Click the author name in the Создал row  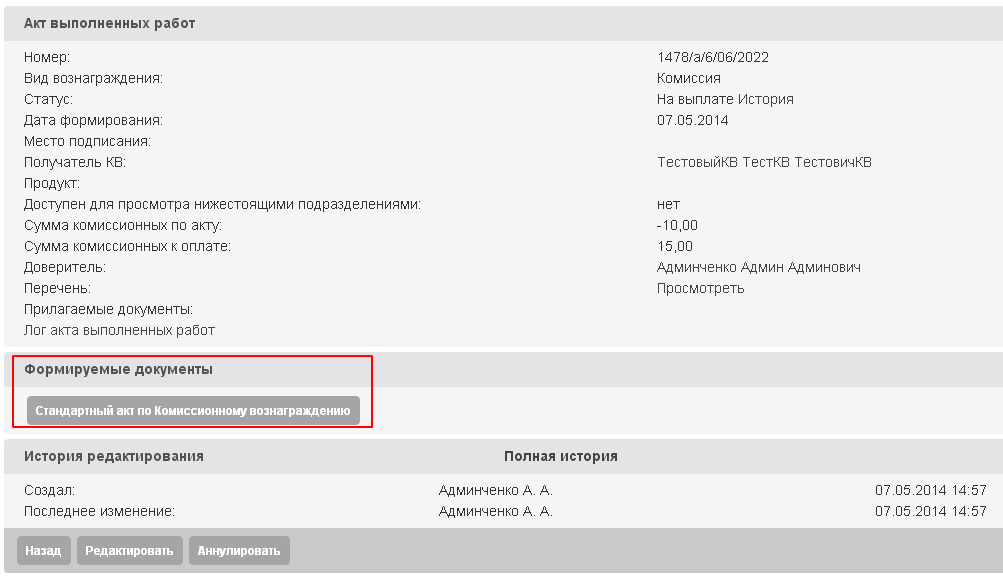(x=495, y=491)
